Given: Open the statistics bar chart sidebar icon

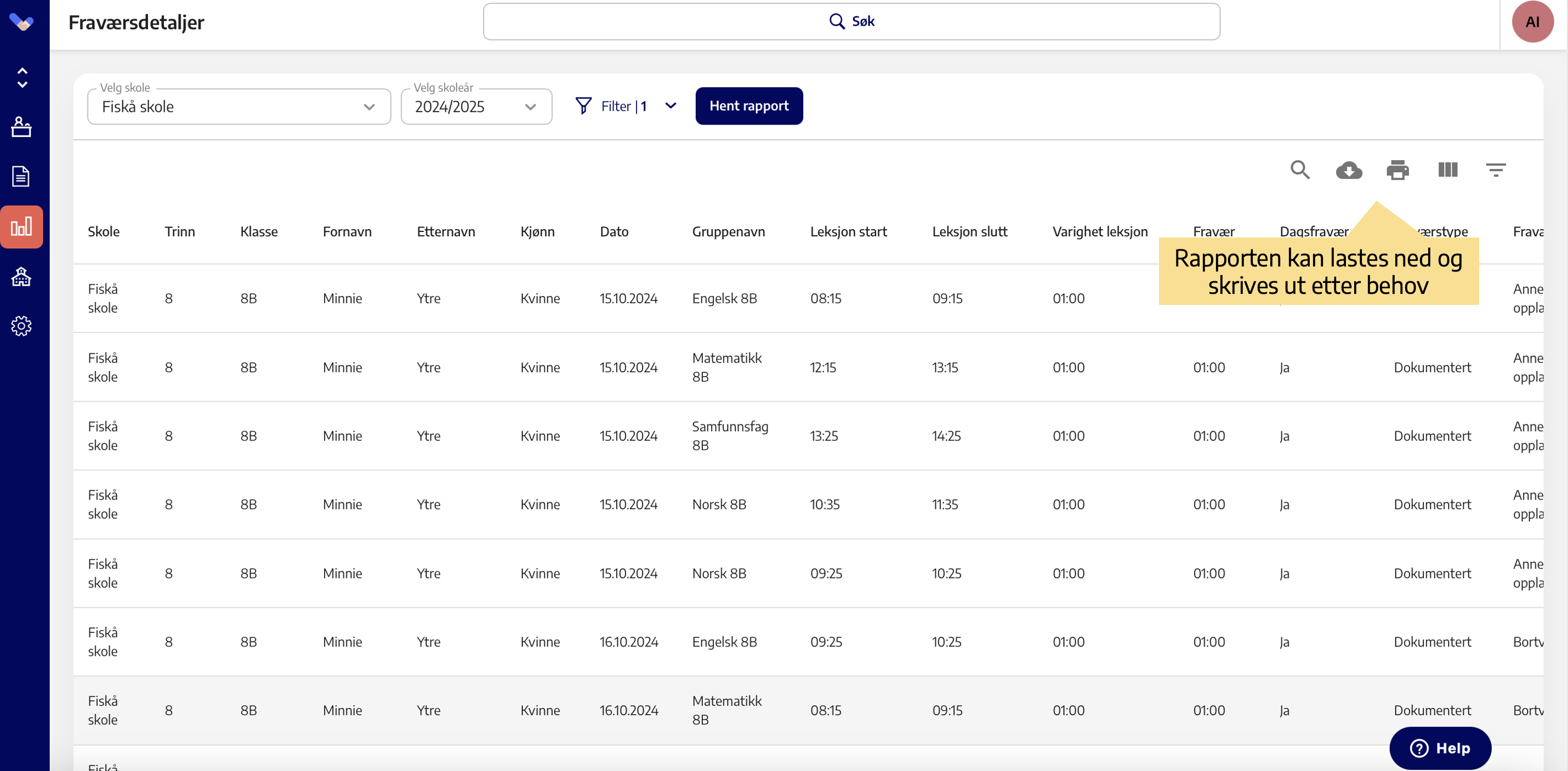Looking at the screenshot, I should 21,227.
